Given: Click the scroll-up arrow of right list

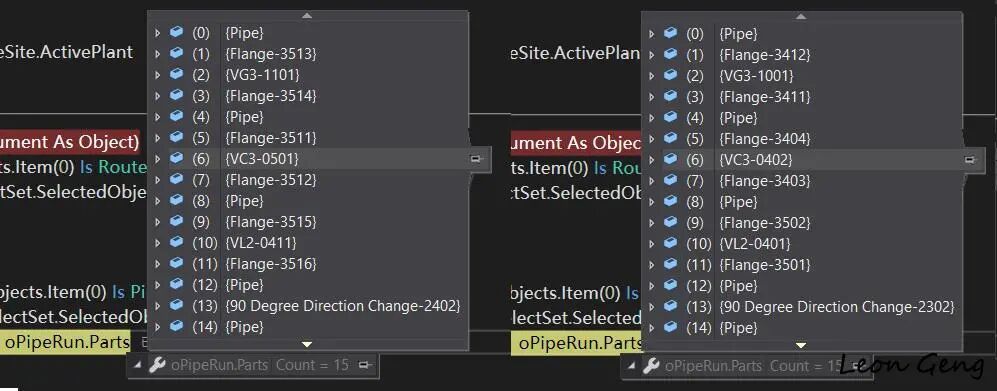Looking at the screenshot, I should 801,17.
